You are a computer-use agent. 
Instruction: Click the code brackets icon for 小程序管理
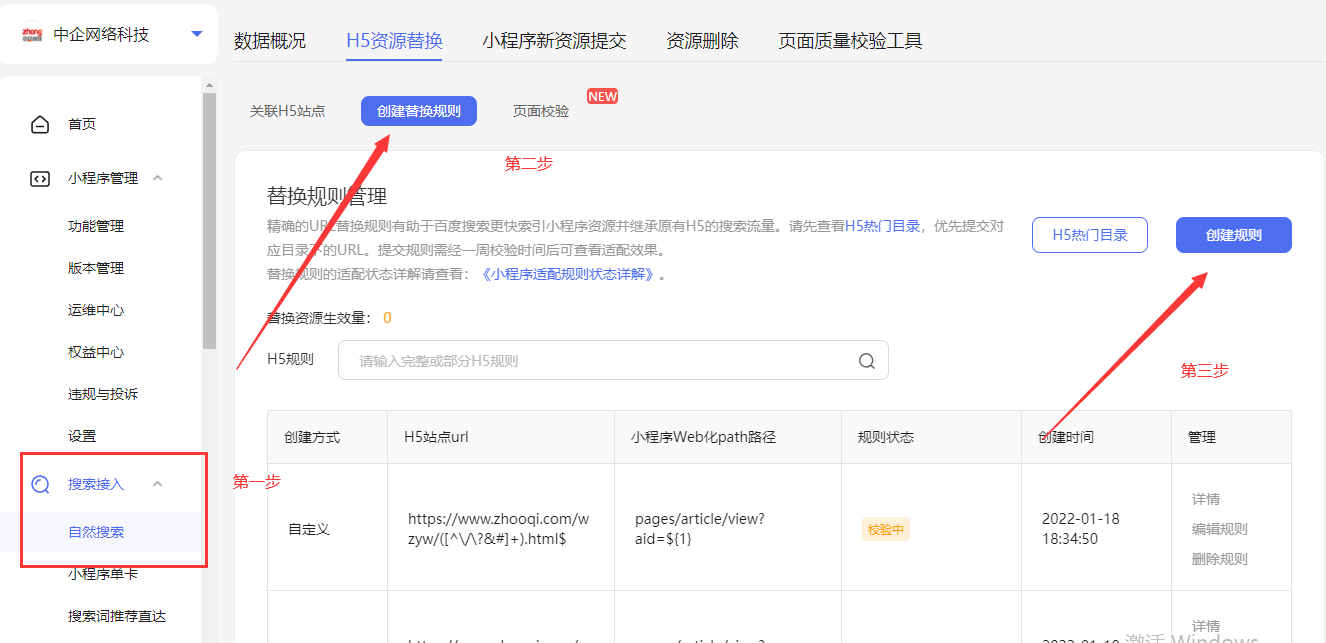(40, 178)
